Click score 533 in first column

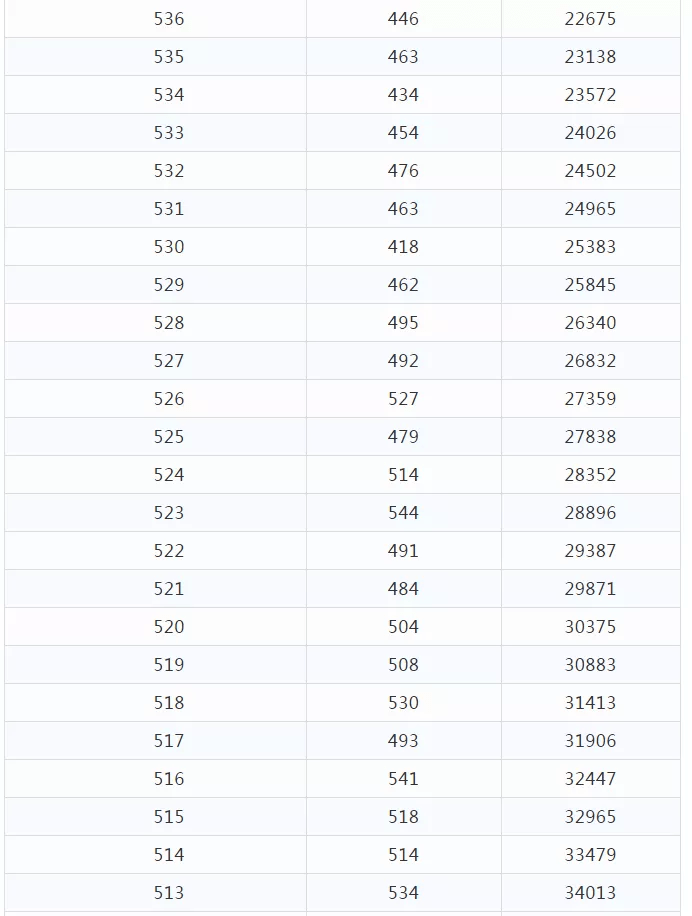pos(169,133)
